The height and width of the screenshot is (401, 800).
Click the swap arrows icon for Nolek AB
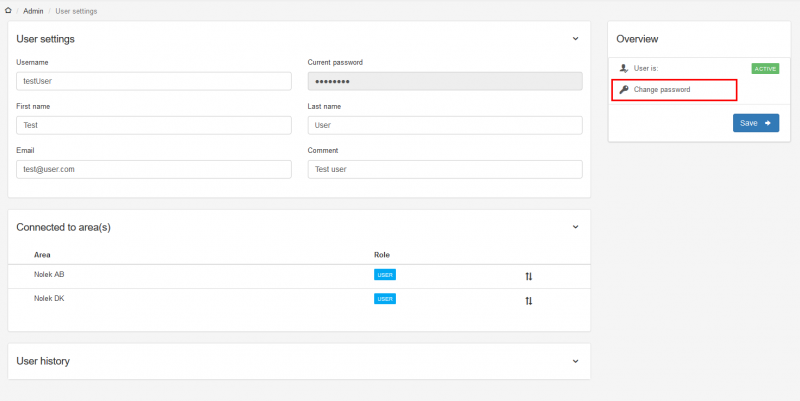click(529, 277)
